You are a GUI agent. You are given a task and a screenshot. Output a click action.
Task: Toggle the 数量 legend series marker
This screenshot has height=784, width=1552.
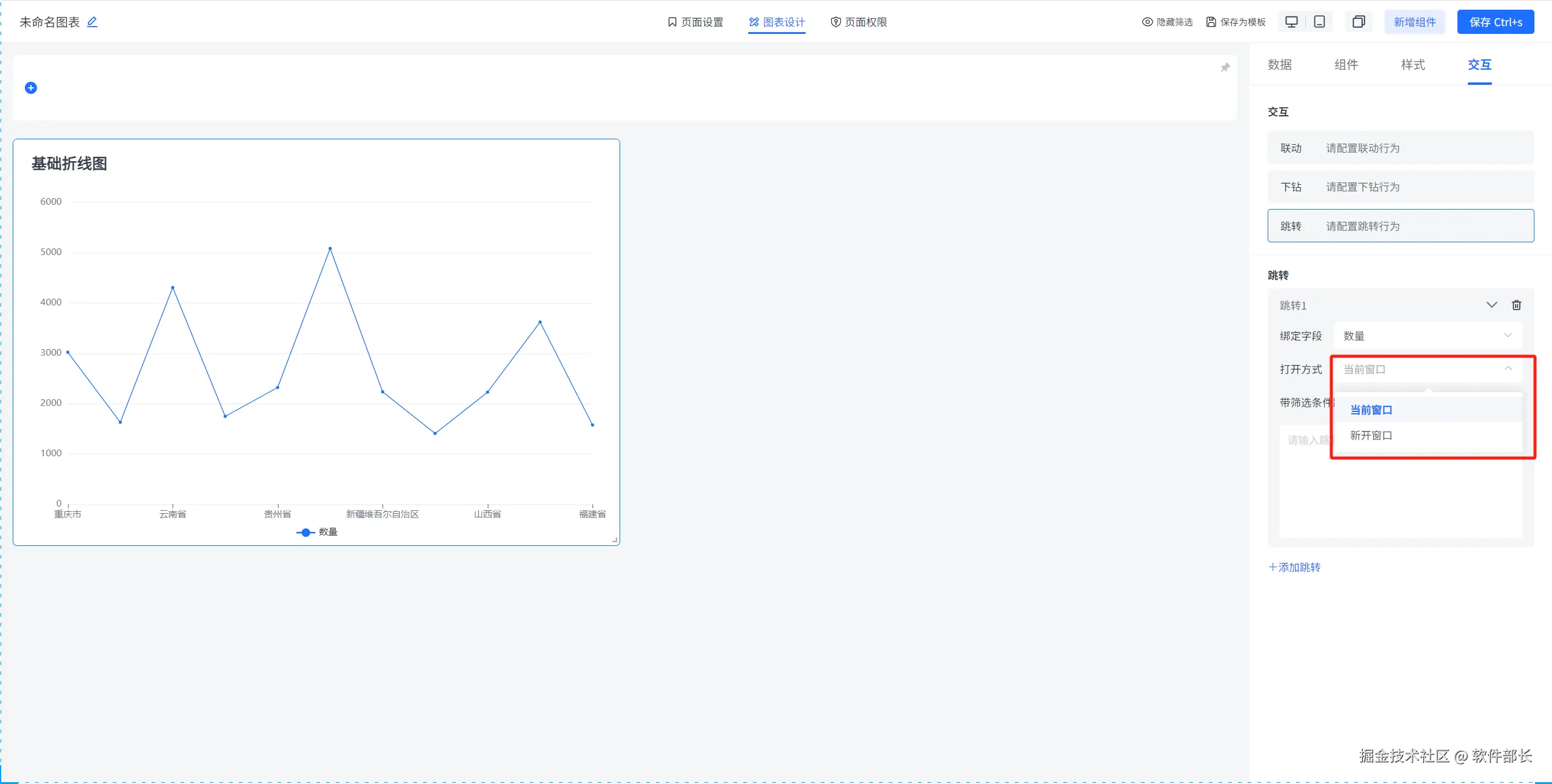(306, 533)
